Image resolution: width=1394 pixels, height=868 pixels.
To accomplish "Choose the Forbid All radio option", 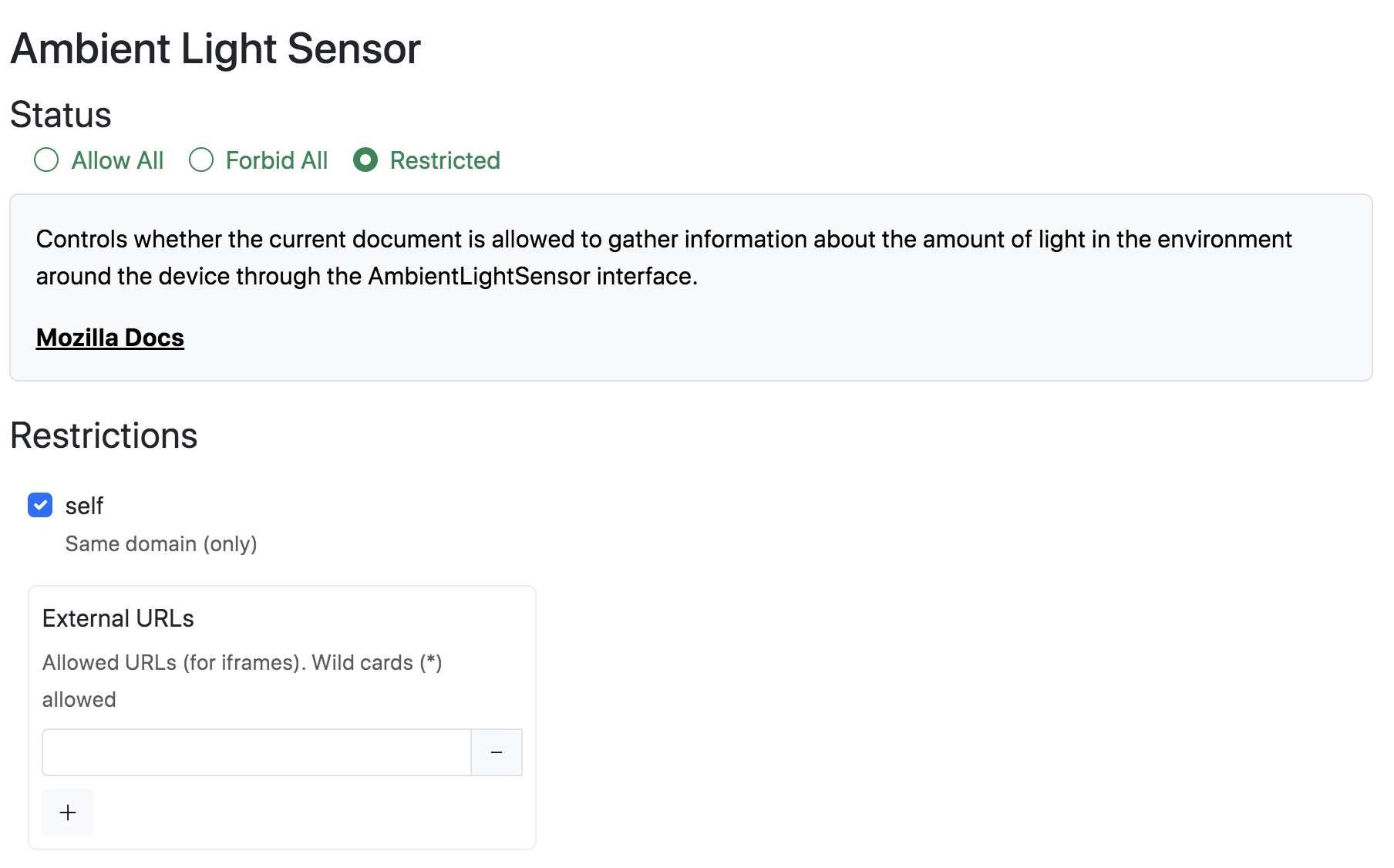I will point(201,160).
